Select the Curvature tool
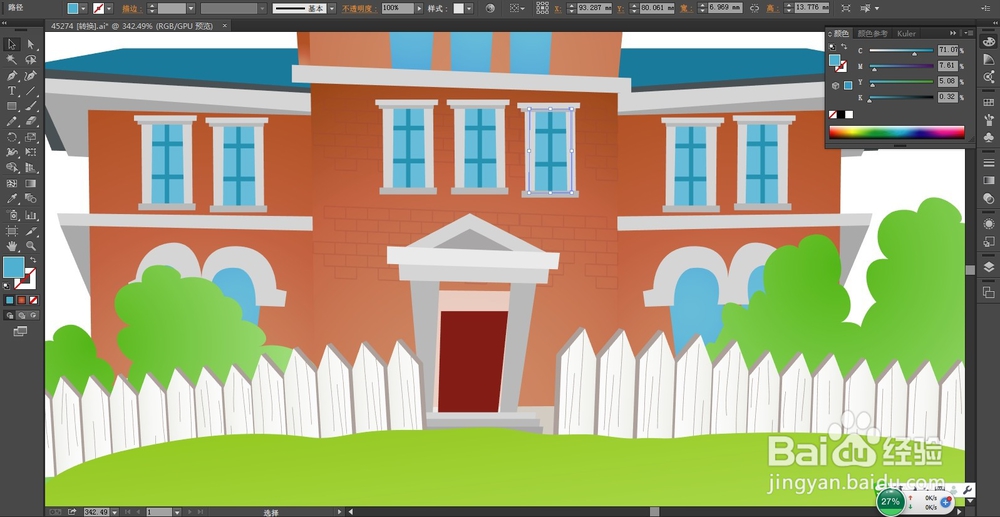 click(30, 75)
